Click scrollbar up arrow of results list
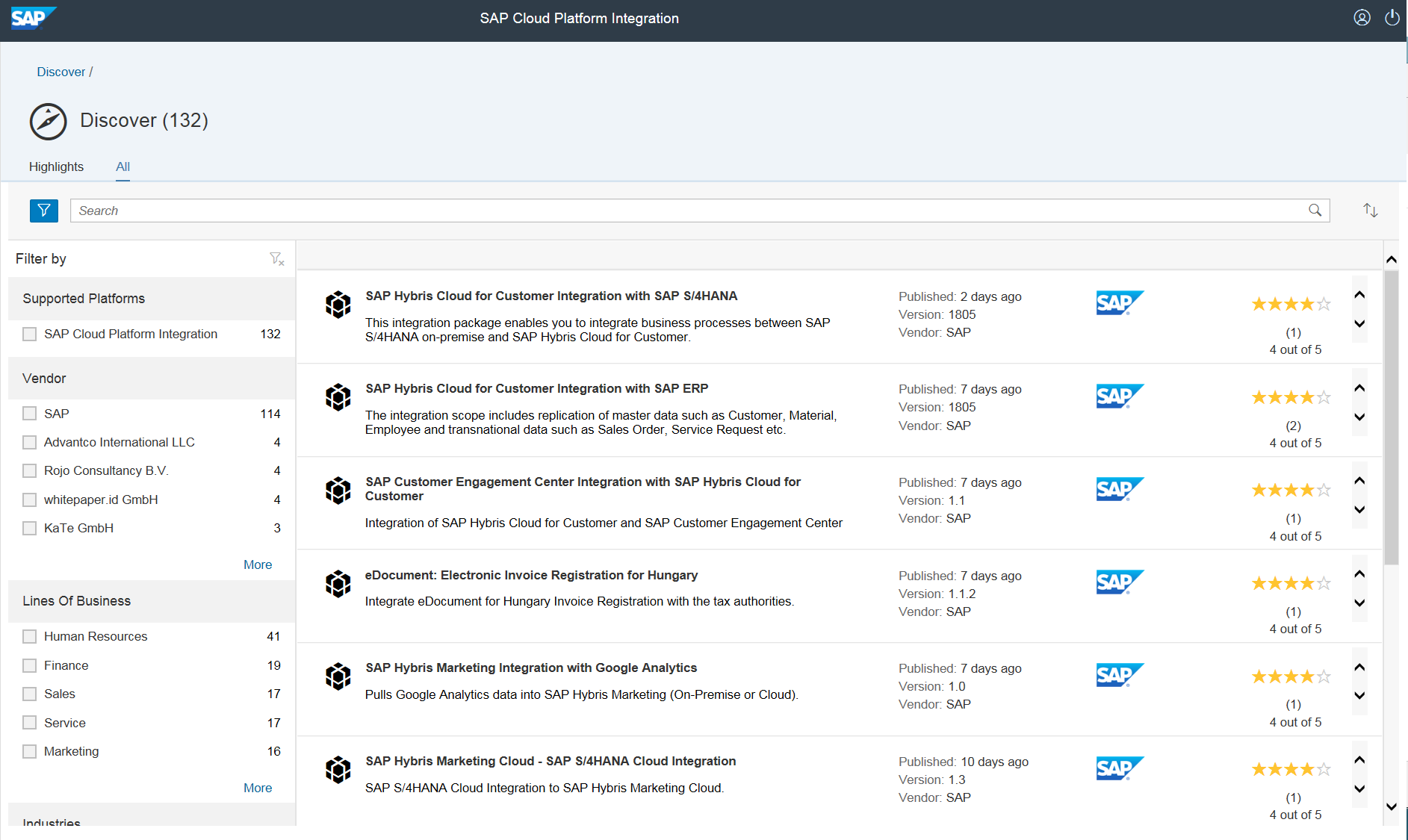The width and height of the screenshot is (1408, 840). pyautogui.click(x=1391, y=261)
